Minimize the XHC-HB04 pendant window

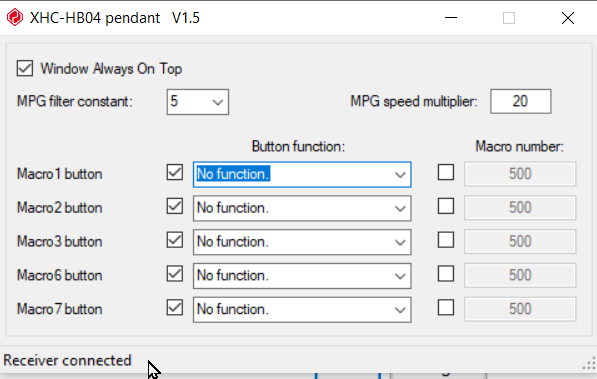click(451, 18)
